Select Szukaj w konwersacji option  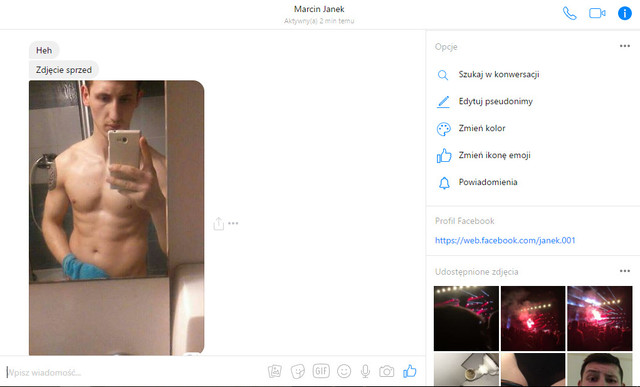[499, 74]
